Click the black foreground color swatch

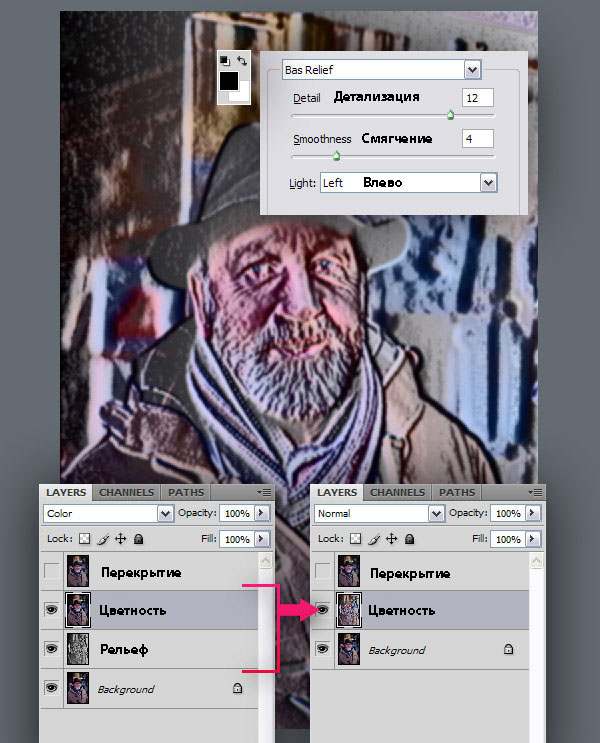tap(228, 81)
